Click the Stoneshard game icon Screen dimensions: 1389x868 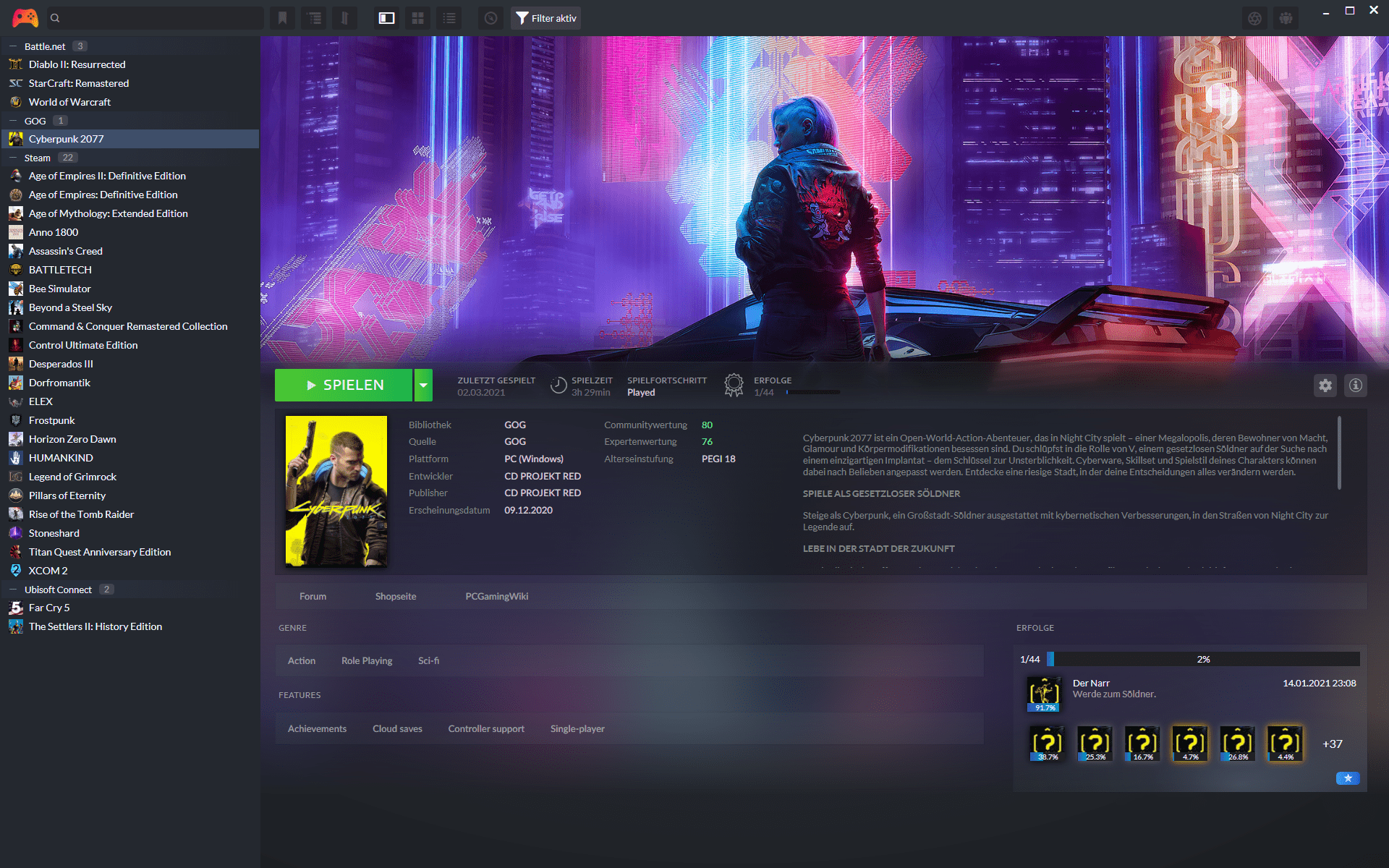[x=16, y=533]
